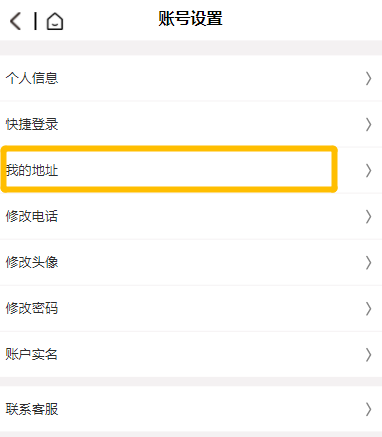Screen dimensions: 382x437
Task: Open 修改电话 option
Action: [191, 216]
